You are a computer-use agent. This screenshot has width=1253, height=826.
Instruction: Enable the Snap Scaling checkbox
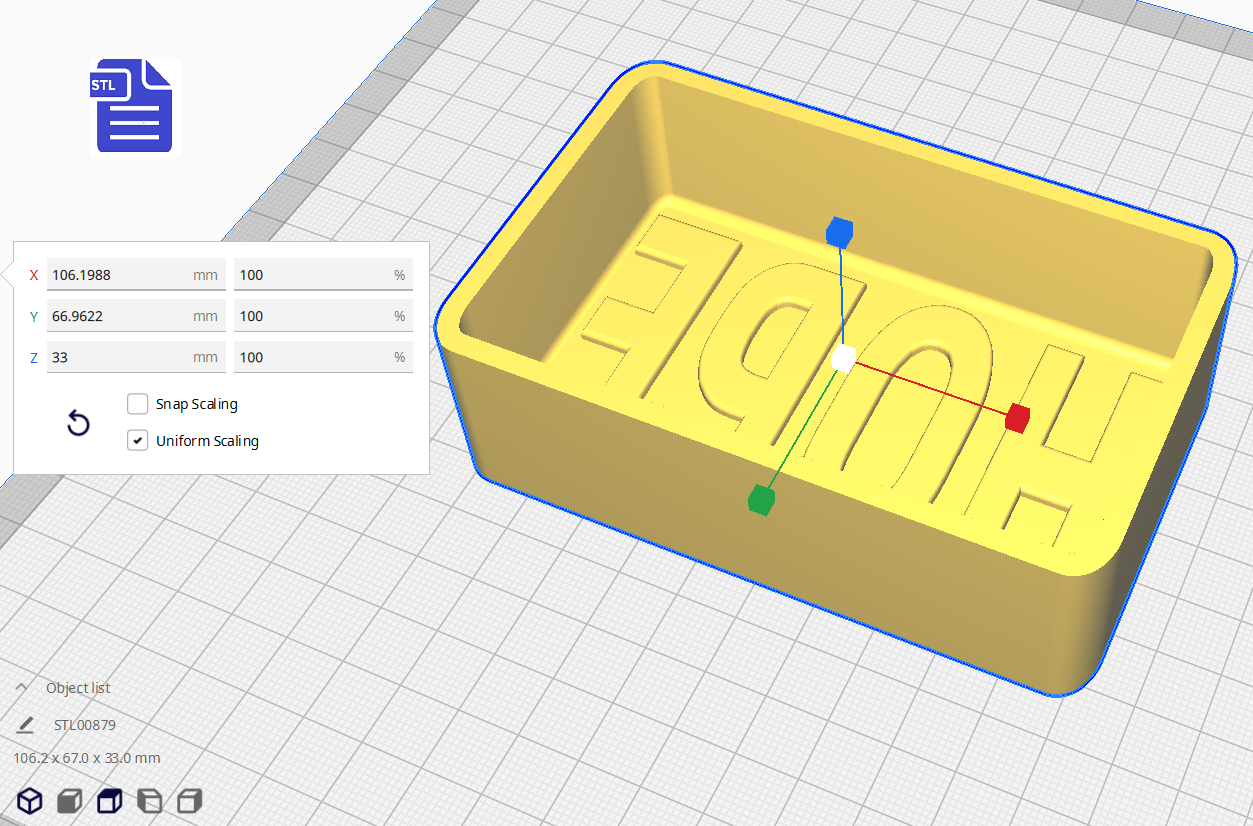click(x=138, y=404)
